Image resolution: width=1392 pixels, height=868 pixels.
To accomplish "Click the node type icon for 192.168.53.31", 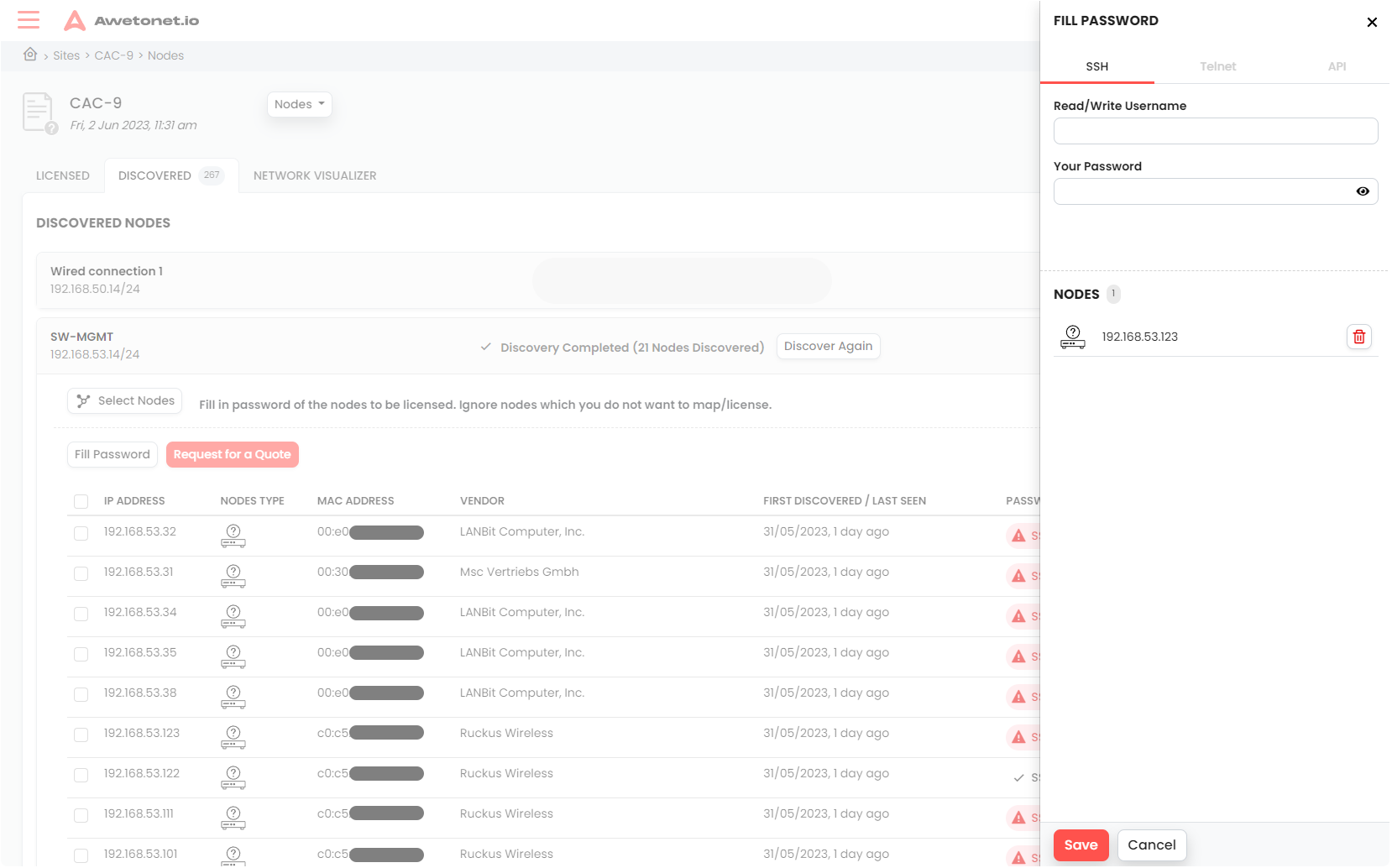I will [x=233, y=576].
